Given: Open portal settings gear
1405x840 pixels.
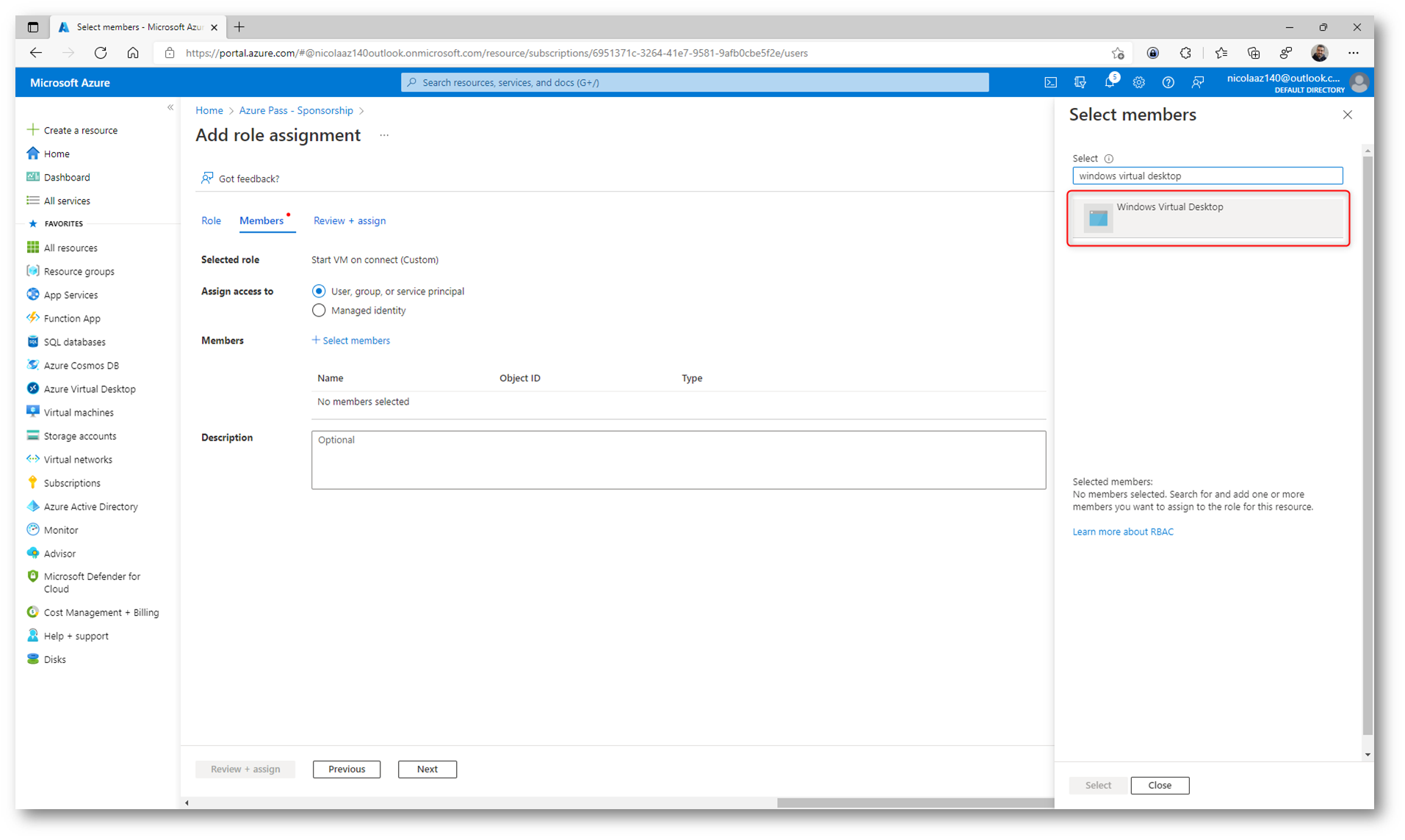Looking at the screenshot, I should point(1138,82).
